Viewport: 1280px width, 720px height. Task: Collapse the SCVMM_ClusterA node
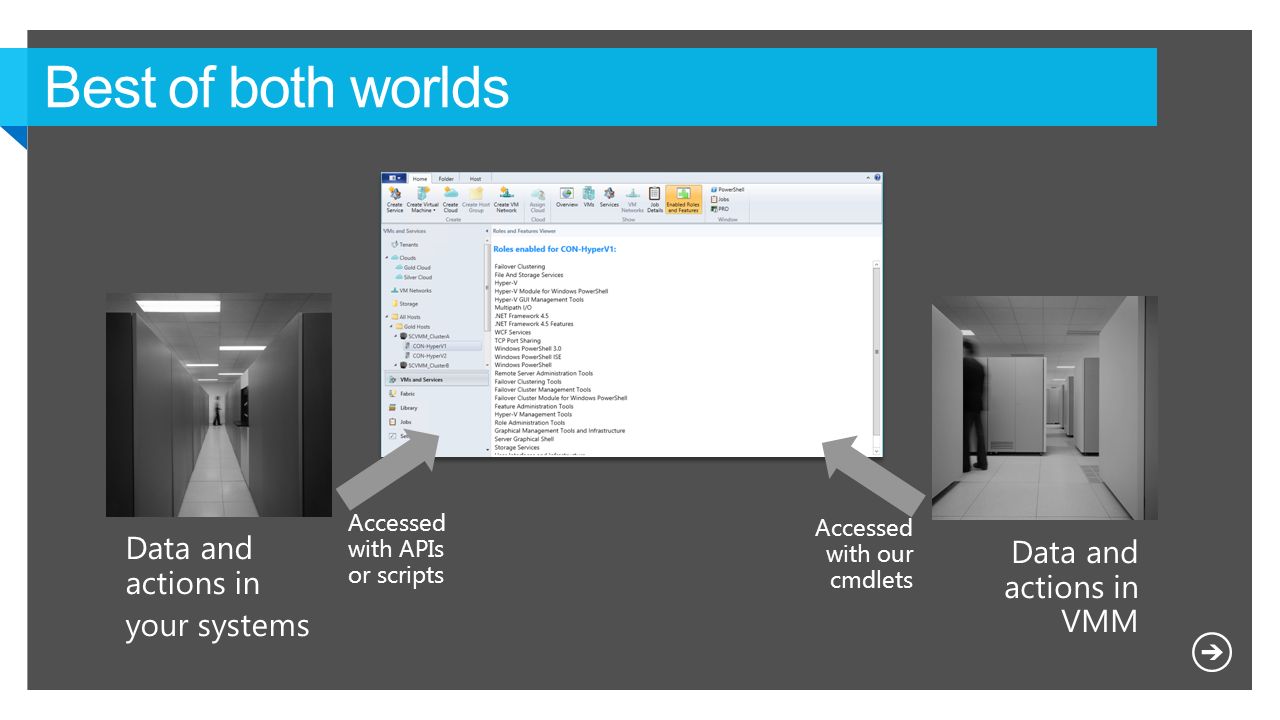(396, 336)
